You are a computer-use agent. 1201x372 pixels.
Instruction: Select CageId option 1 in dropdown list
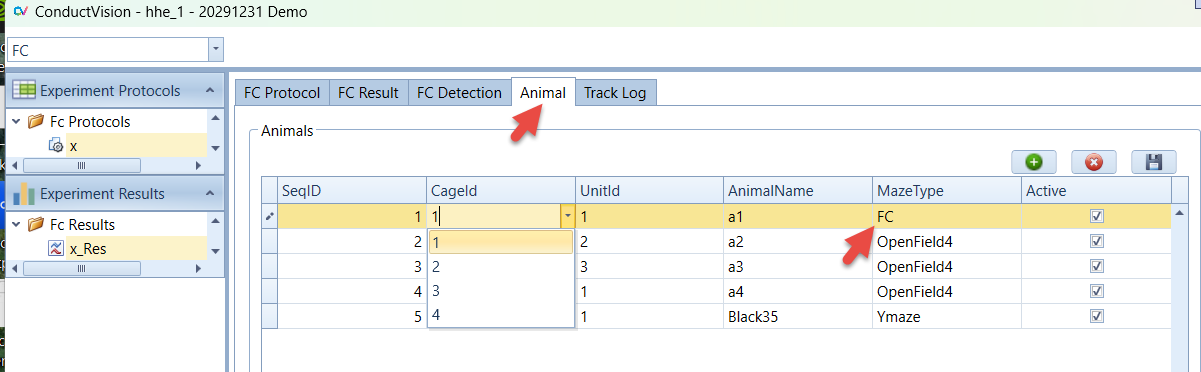(500, 242)
